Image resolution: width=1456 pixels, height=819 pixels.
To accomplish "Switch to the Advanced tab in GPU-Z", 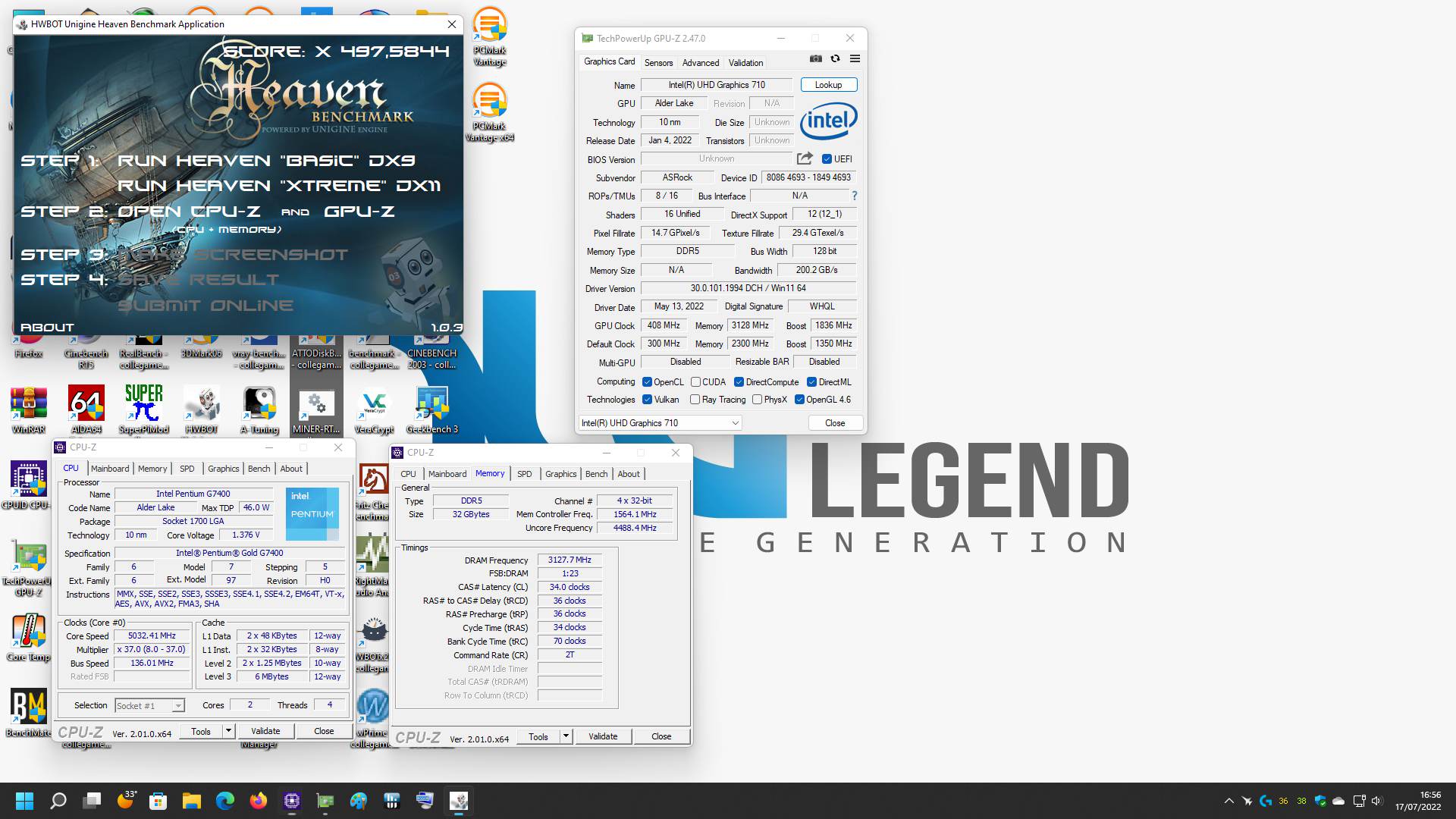I will tap(701, 63).
